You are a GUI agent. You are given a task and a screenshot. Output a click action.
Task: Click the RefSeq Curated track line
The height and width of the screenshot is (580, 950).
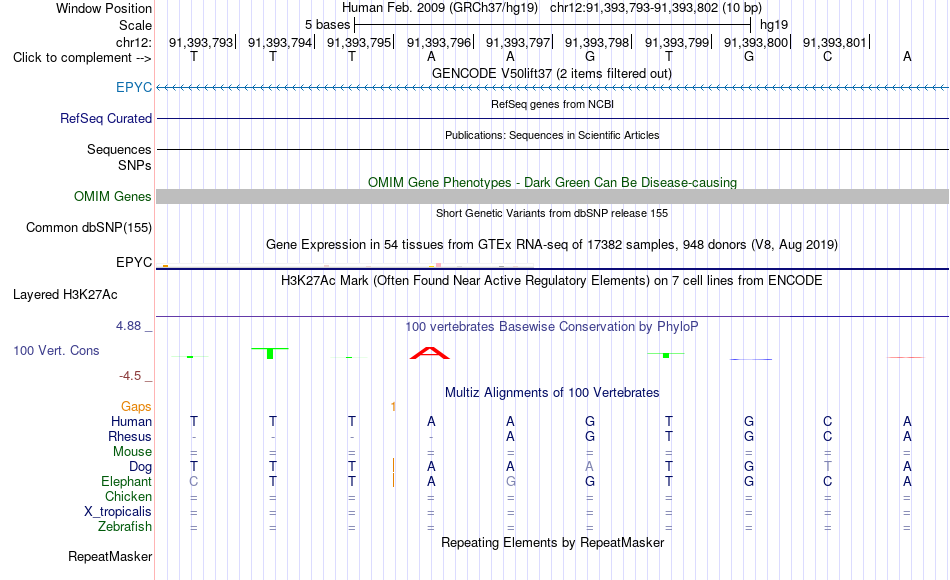552,118
